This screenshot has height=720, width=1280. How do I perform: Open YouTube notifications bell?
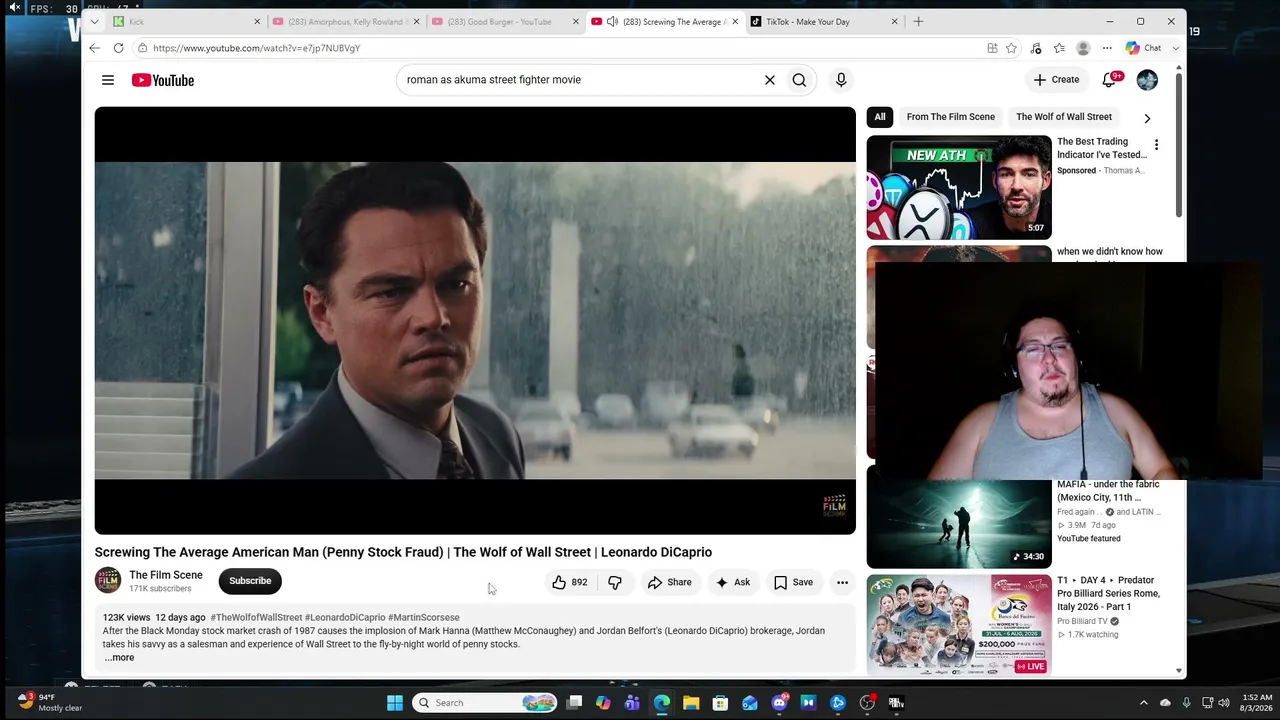coord(1109,80)
